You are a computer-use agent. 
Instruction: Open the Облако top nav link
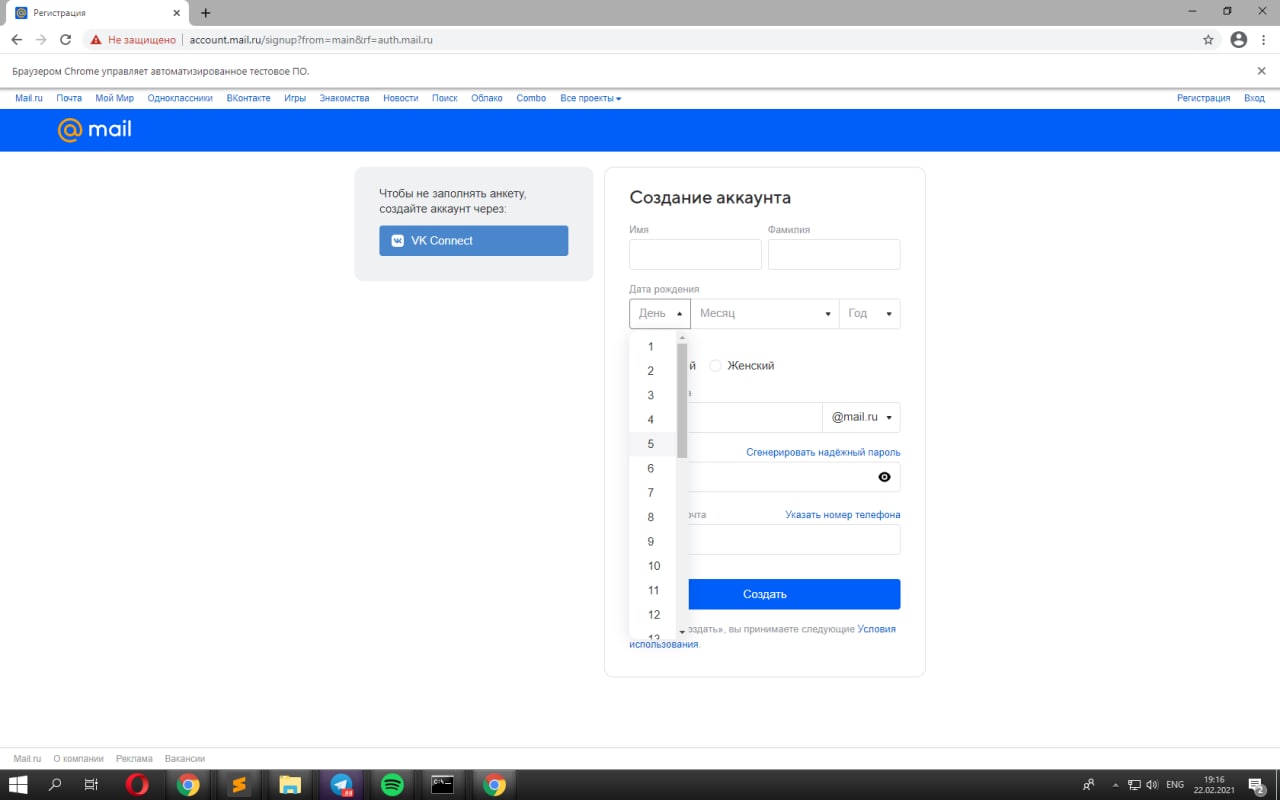tap(487, 98)
